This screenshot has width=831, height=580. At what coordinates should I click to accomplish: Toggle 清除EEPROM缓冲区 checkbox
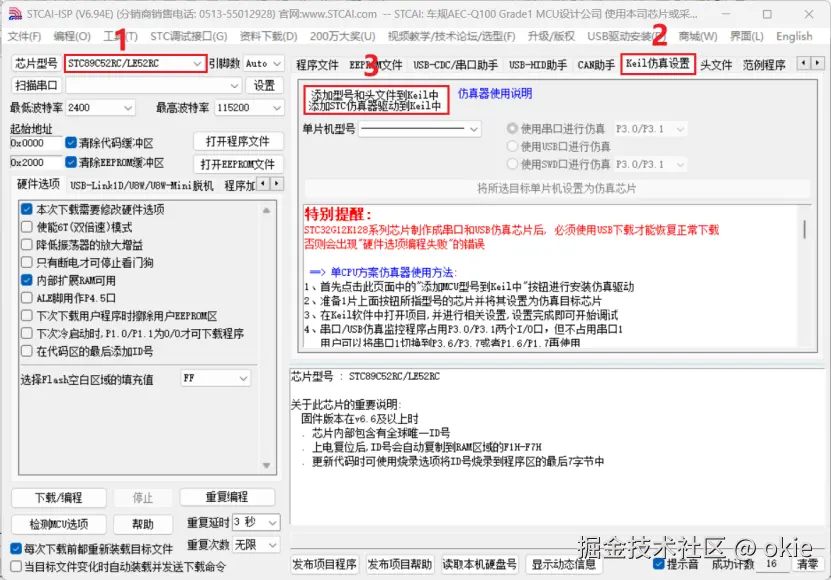click(71, 162)
